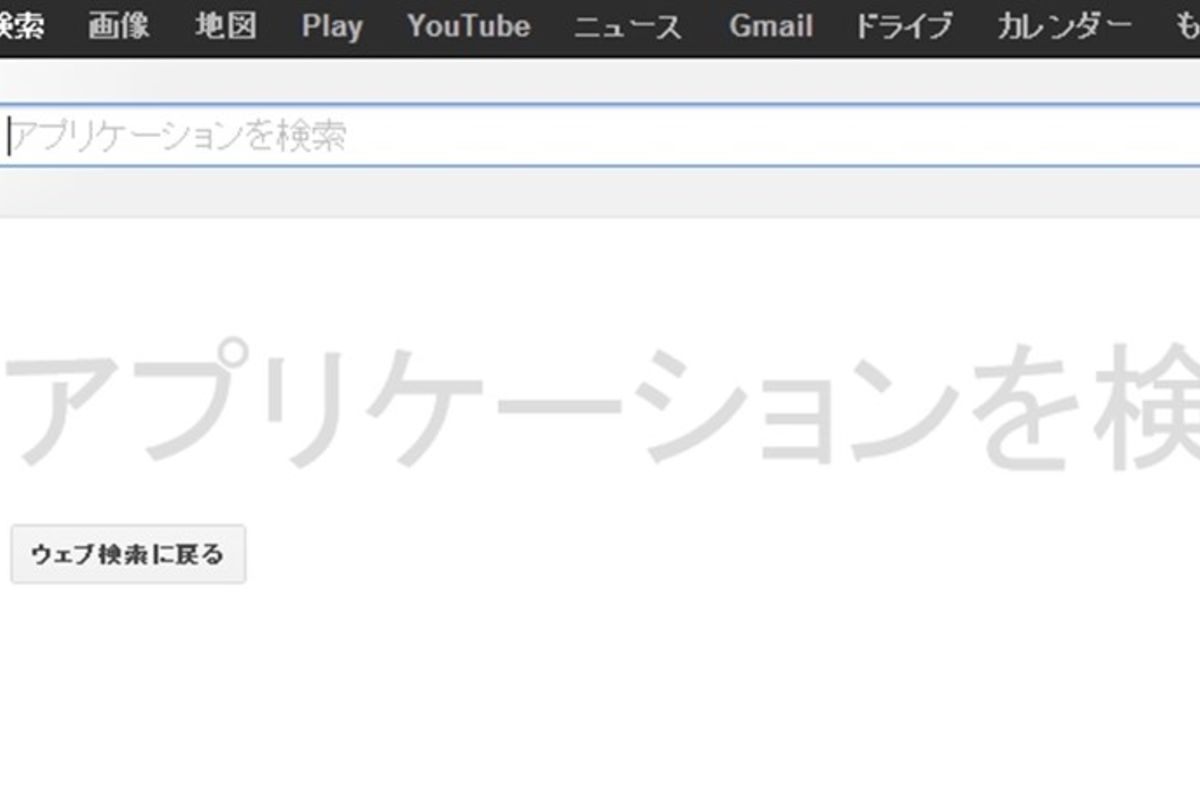This screenshot has height=800, width=1200.
Task: Open 地図 maps from navigation bar
Action: 225,27
